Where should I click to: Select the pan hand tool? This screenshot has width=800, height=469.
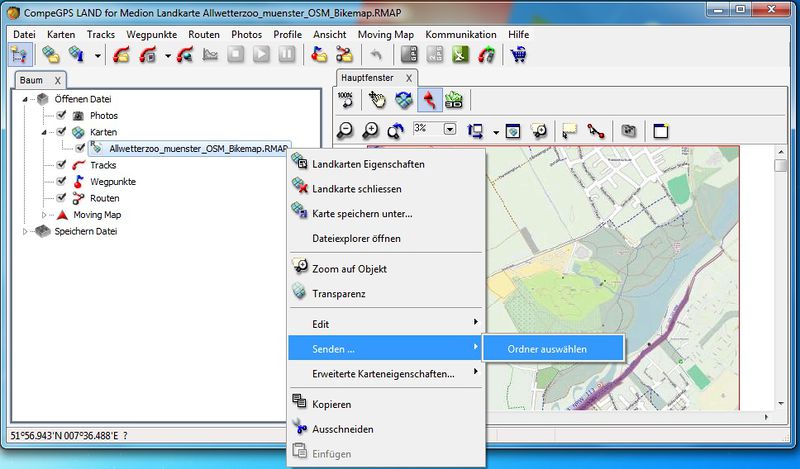377,100
